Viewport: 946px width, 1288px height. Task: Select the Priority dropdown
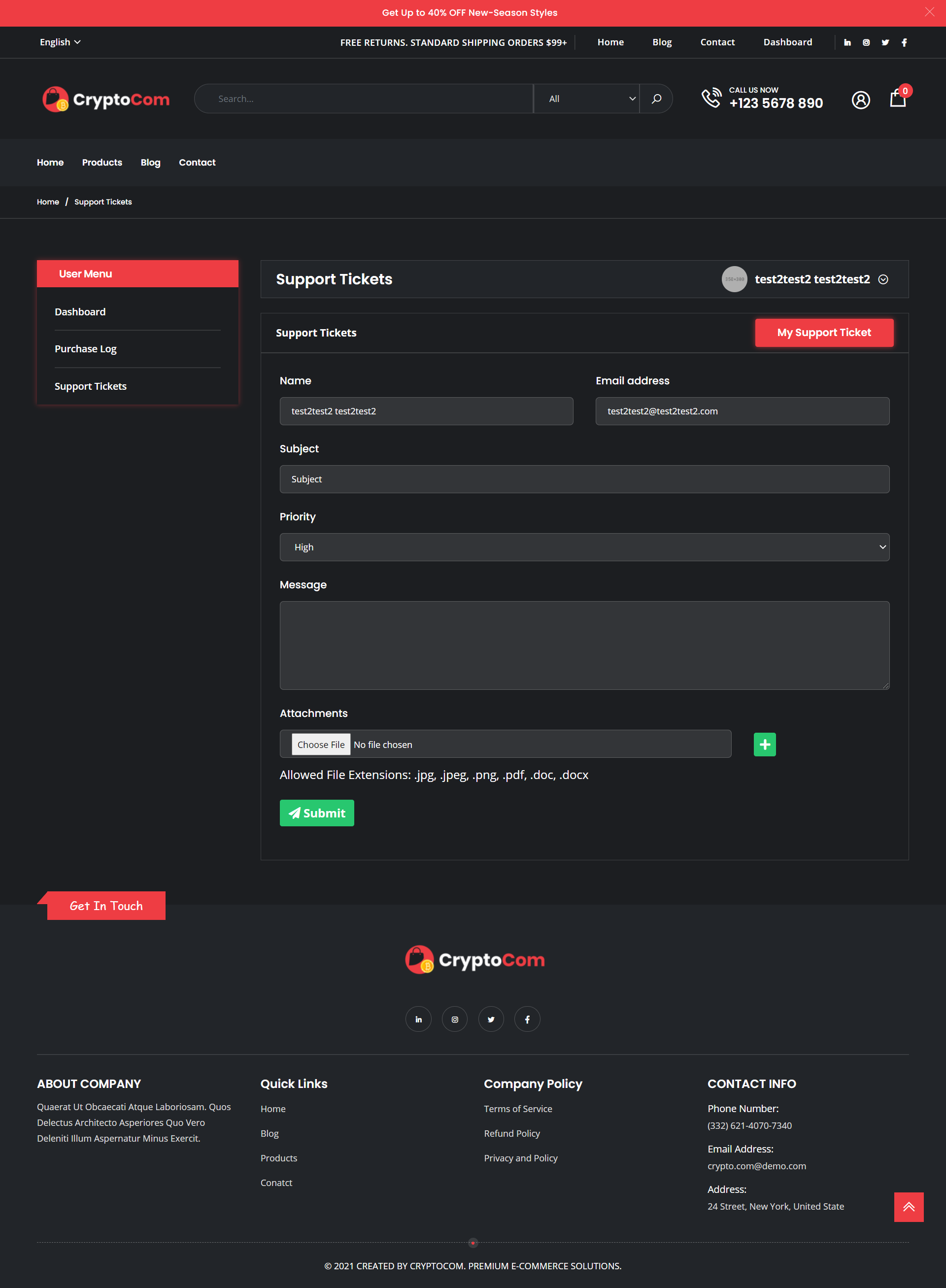(584, 547)
